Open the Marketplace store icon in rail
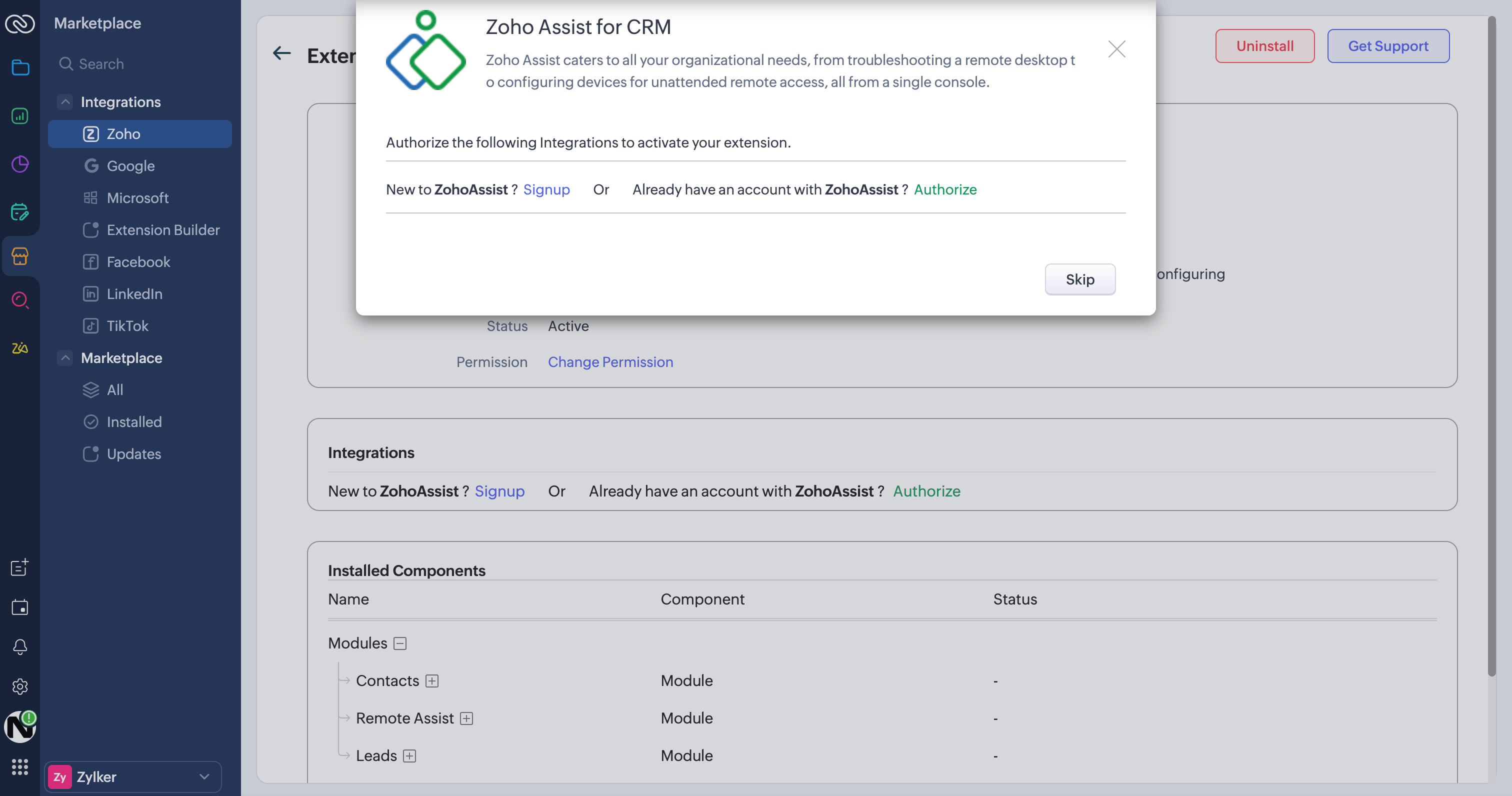The width and height of the screenshot is (1512, 796). pyautogui.click(x=20, y=256)
